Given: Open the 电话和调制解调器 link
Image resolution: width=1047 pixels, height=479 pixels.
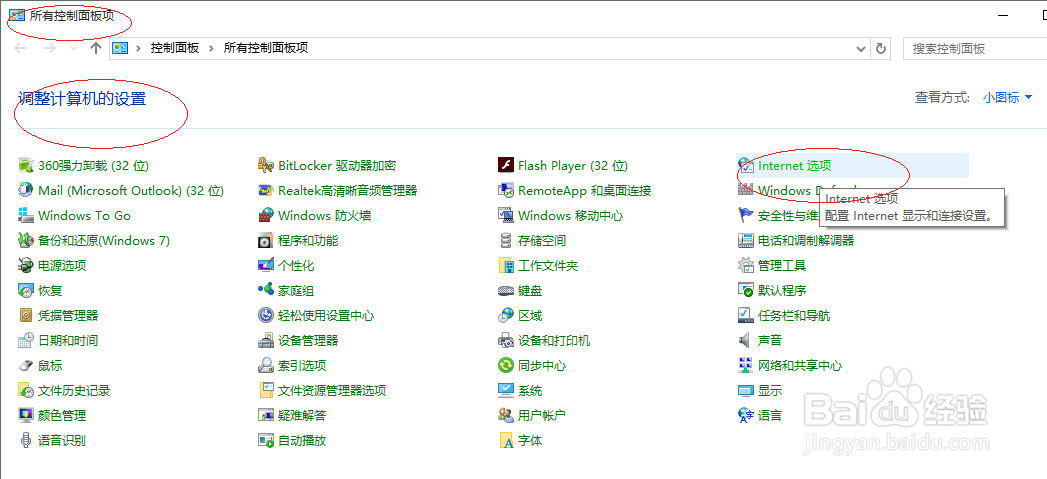Looking at the screenshot, I should [x=806, y=241].
